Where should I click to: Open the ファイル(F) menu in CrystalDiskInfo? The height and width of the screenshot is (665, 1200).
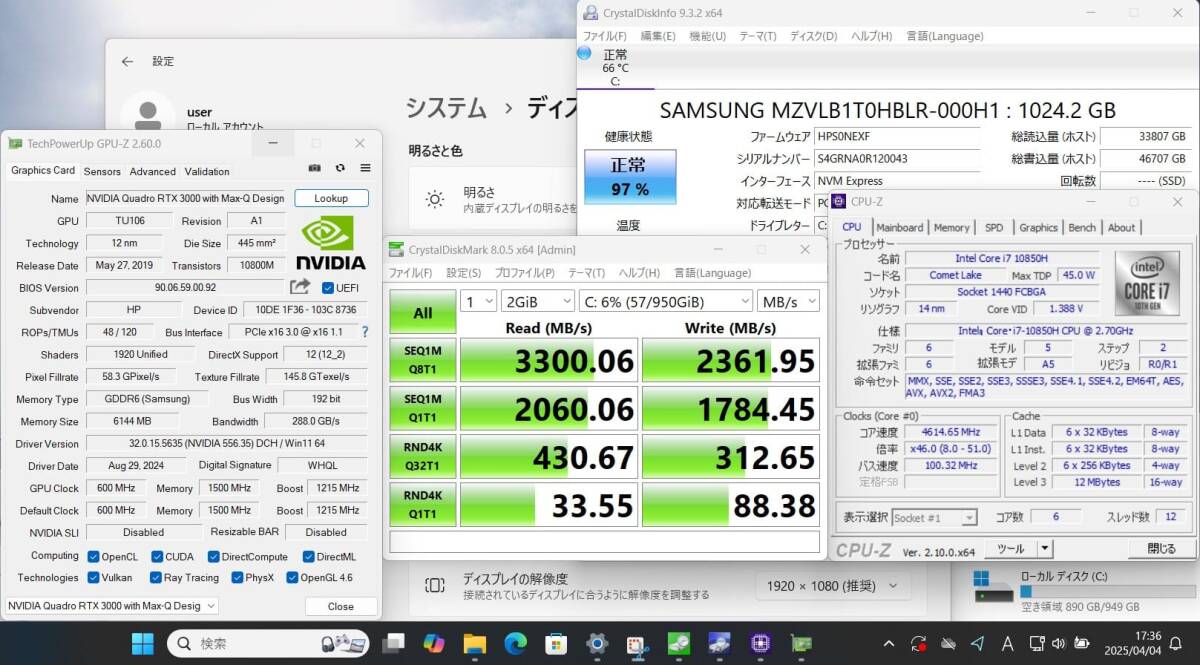pos(605,36)
